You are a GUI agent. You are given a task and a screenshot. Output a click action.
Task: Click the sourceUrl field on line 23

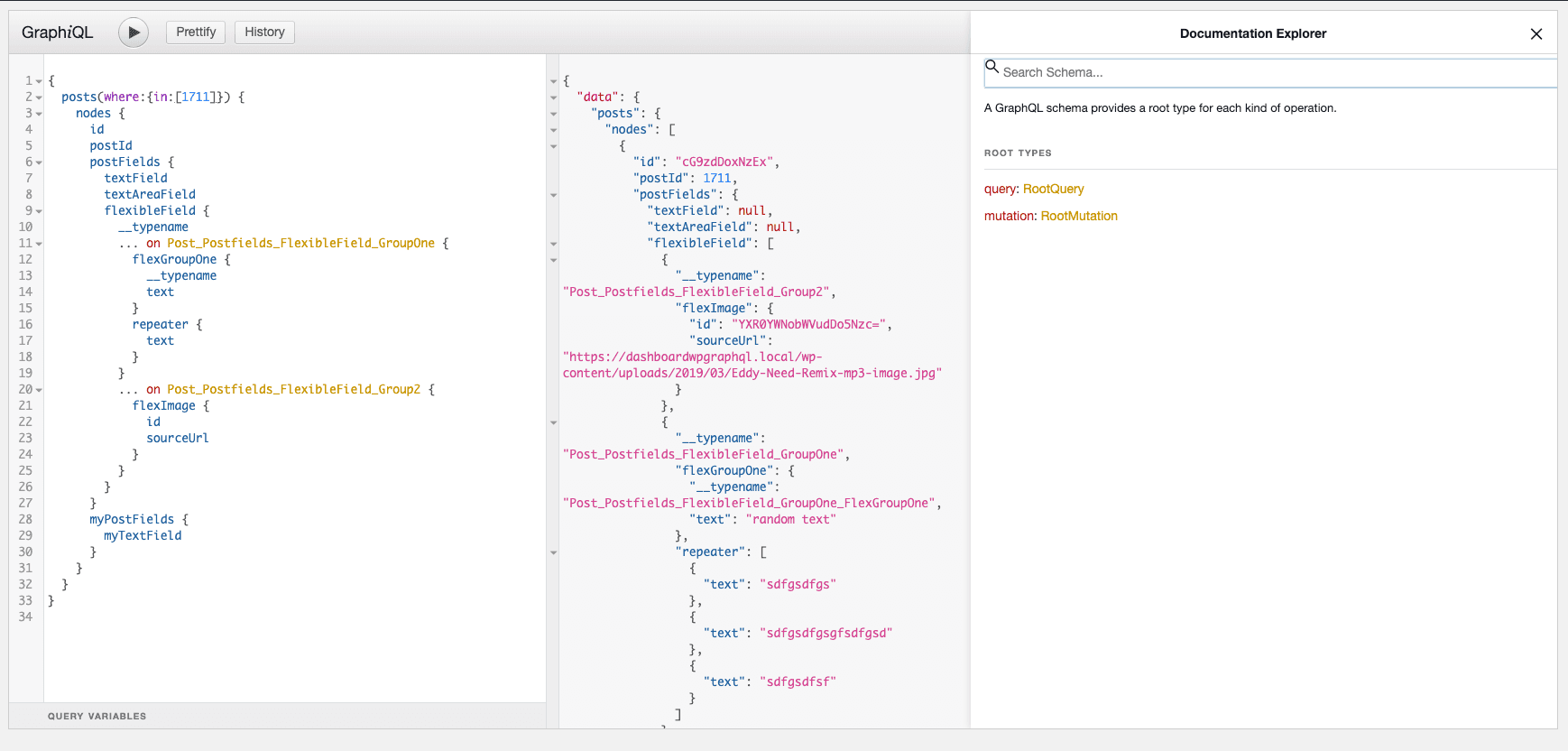tap(178, 438)
